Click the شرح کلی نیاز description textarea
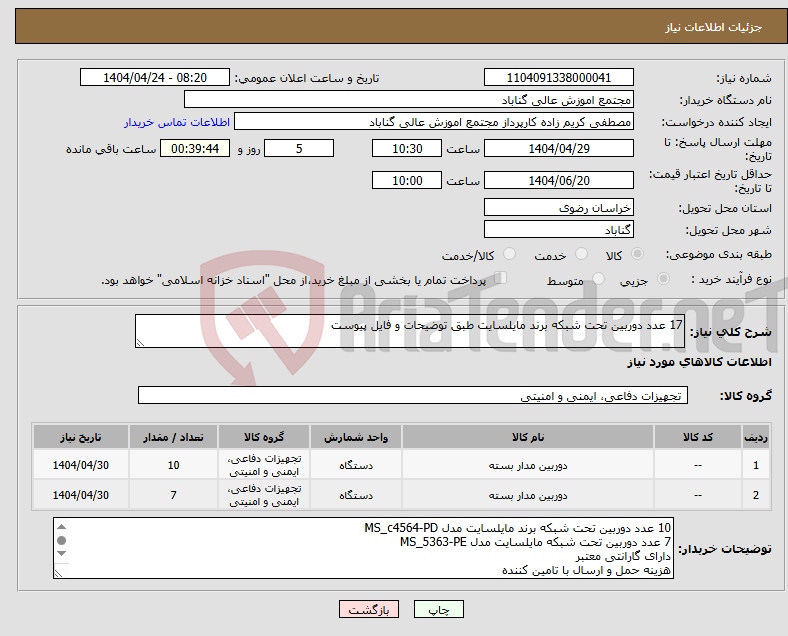Screen dimensions: 788x636 pyautogui.click(x=410, y=331)
